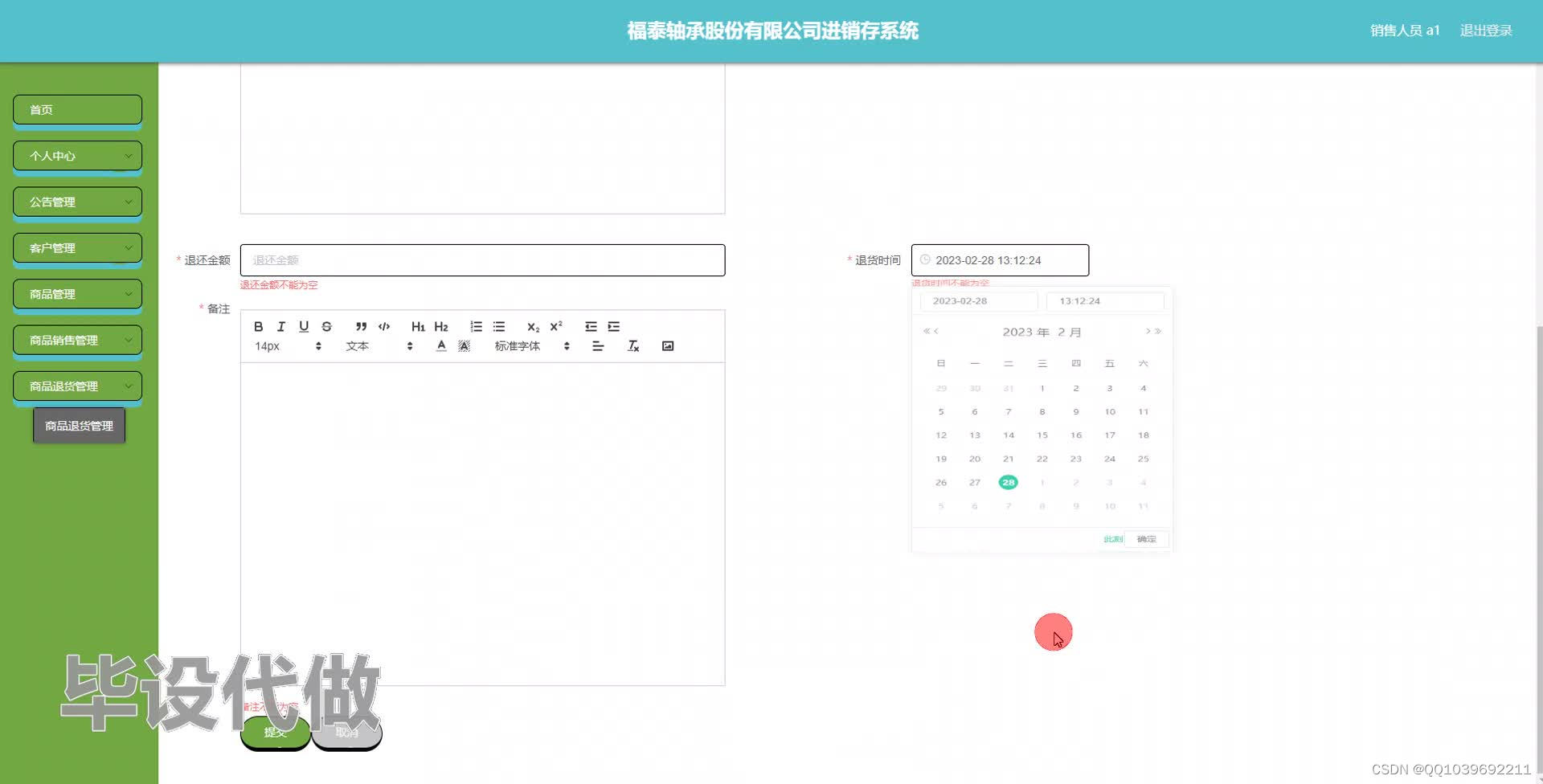Collapse the 商品退货管理 parent menu
Screen dimensions: 1543x784
click(77, 386)
